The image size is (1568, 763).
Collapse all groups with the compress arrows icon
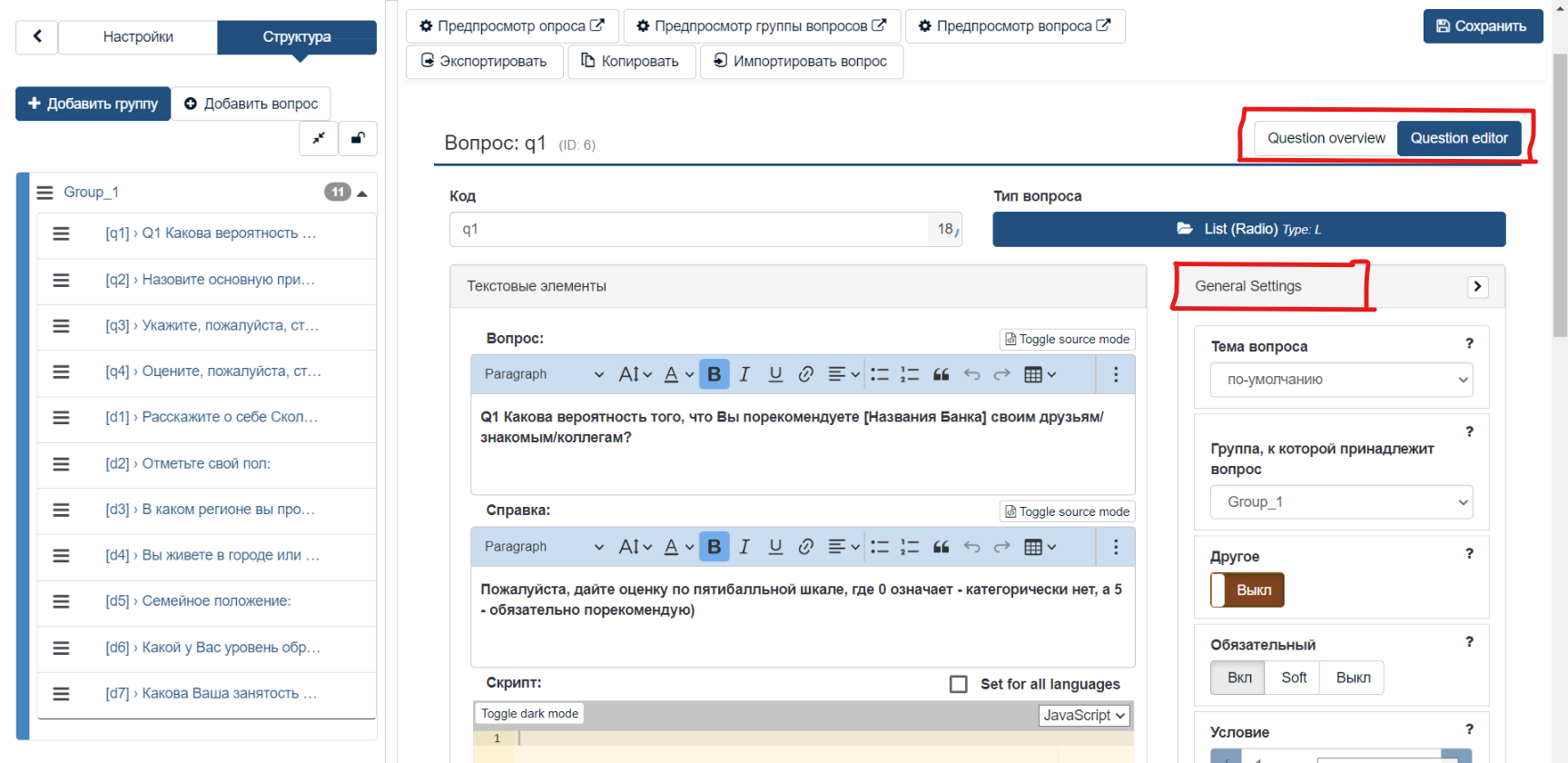click(319, 138)
